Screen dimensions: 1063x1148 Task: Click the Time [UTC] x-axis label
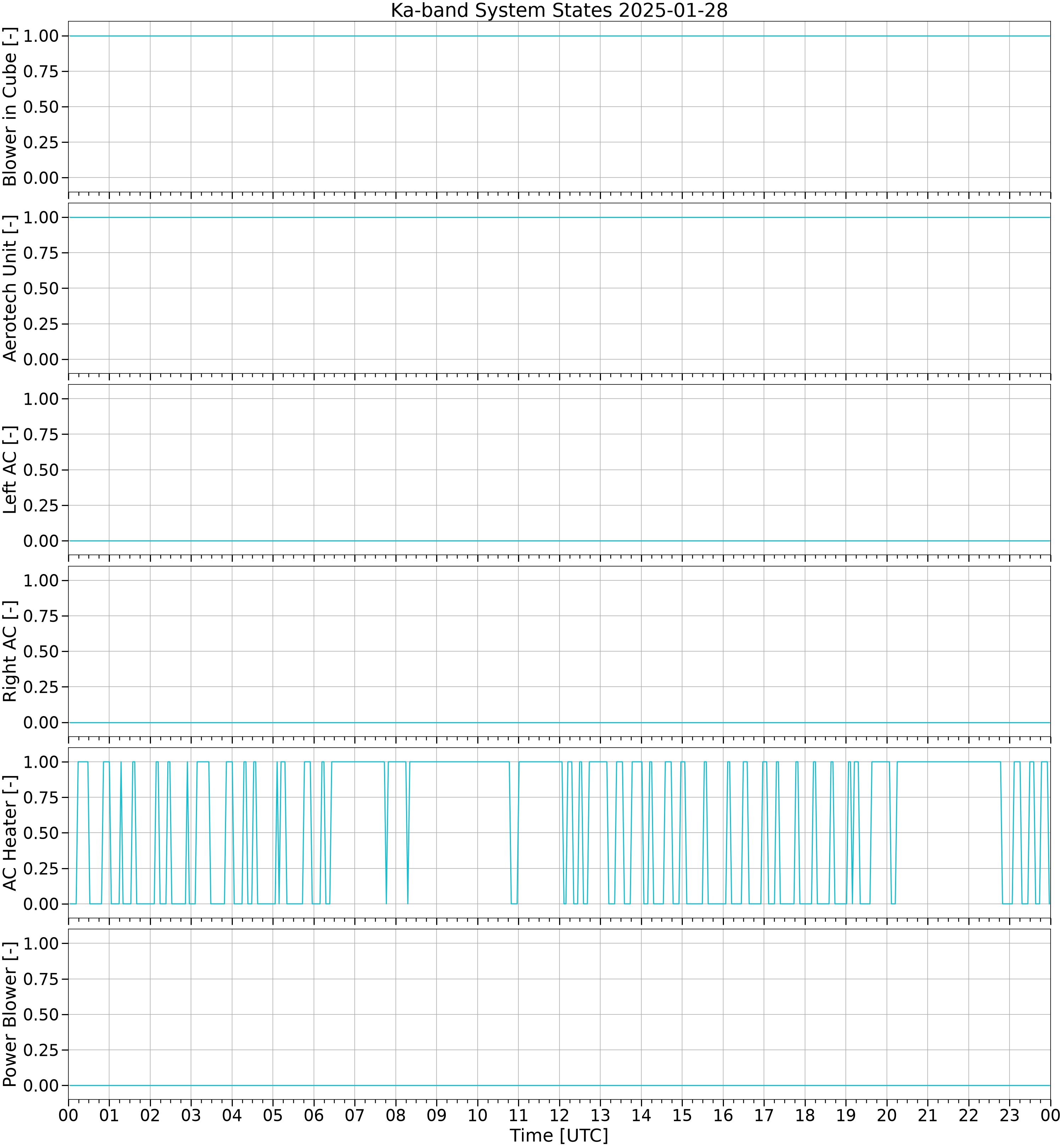pyautogui.click(x=559, y=1135)
